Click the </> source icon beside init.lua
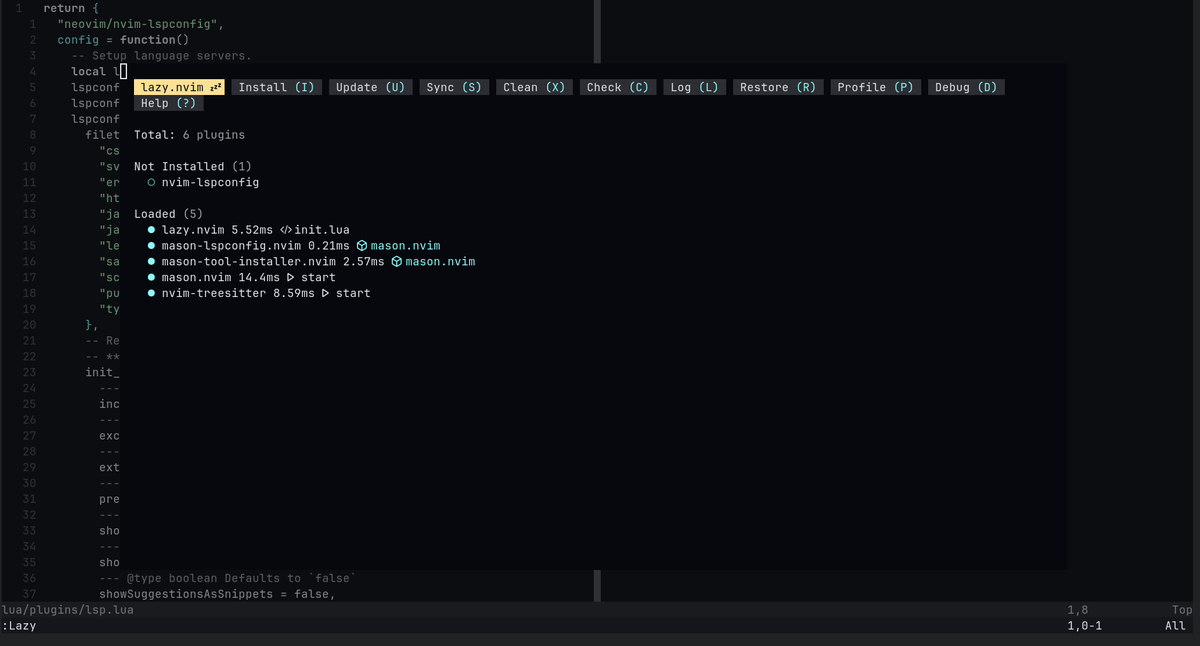Viewport: 1200px width, 646px height. 284,229
